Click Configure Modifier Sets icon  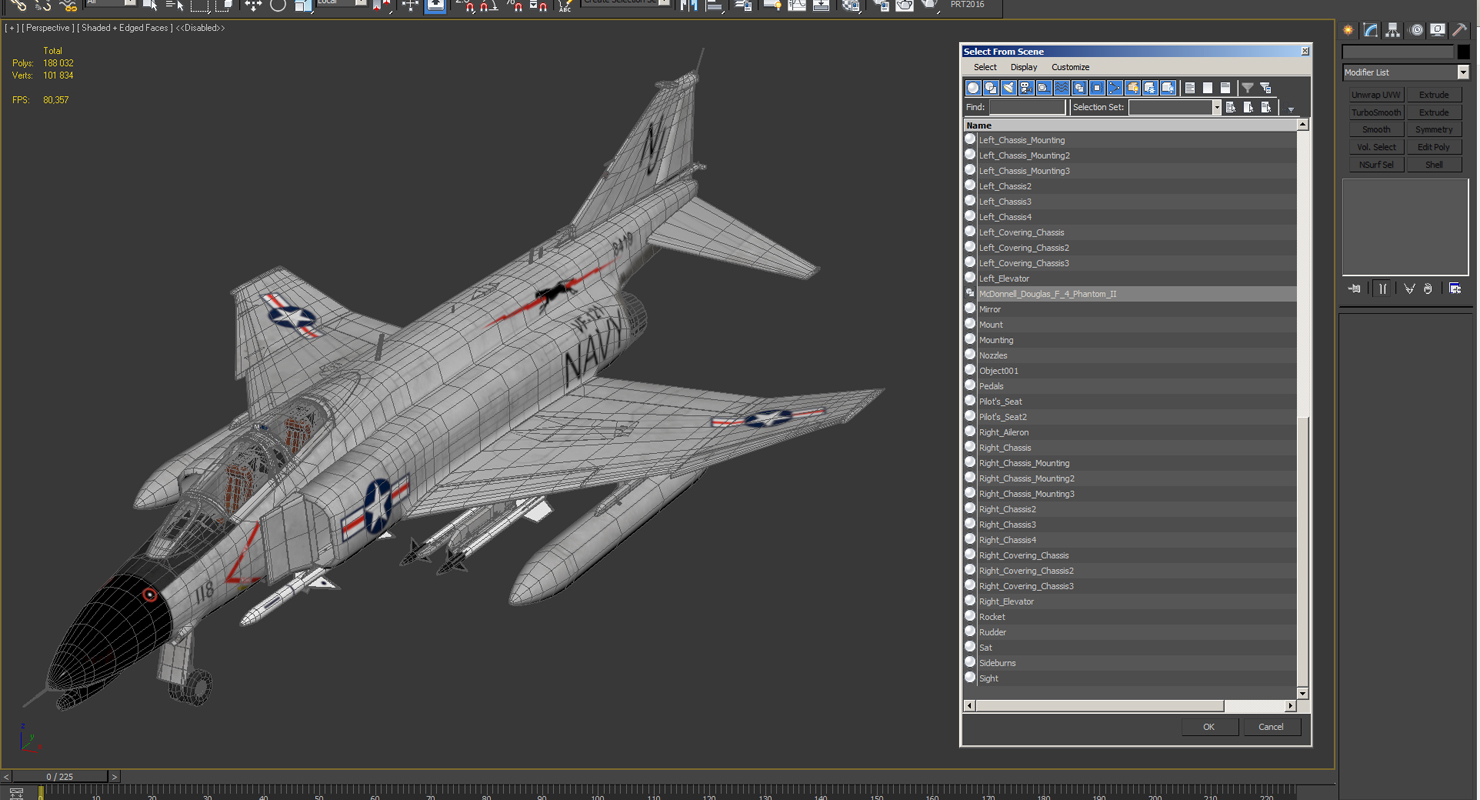(1455, 288)
